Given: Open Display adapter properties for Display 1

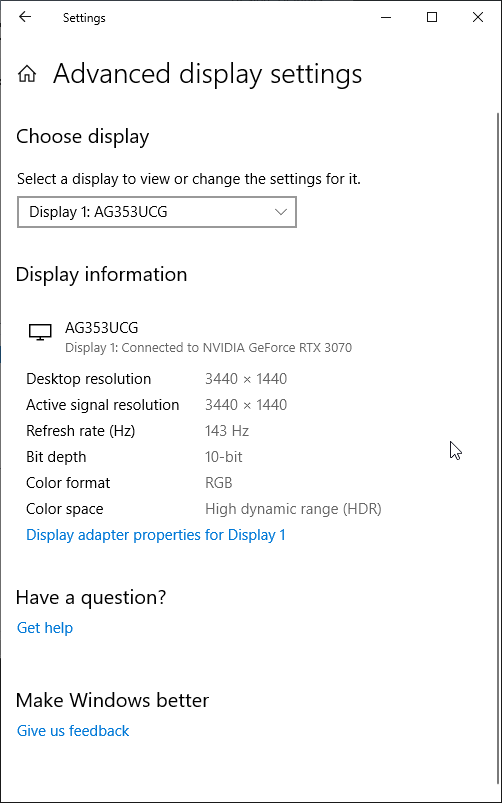Looking at the screenshot, I should pos(156,535).
